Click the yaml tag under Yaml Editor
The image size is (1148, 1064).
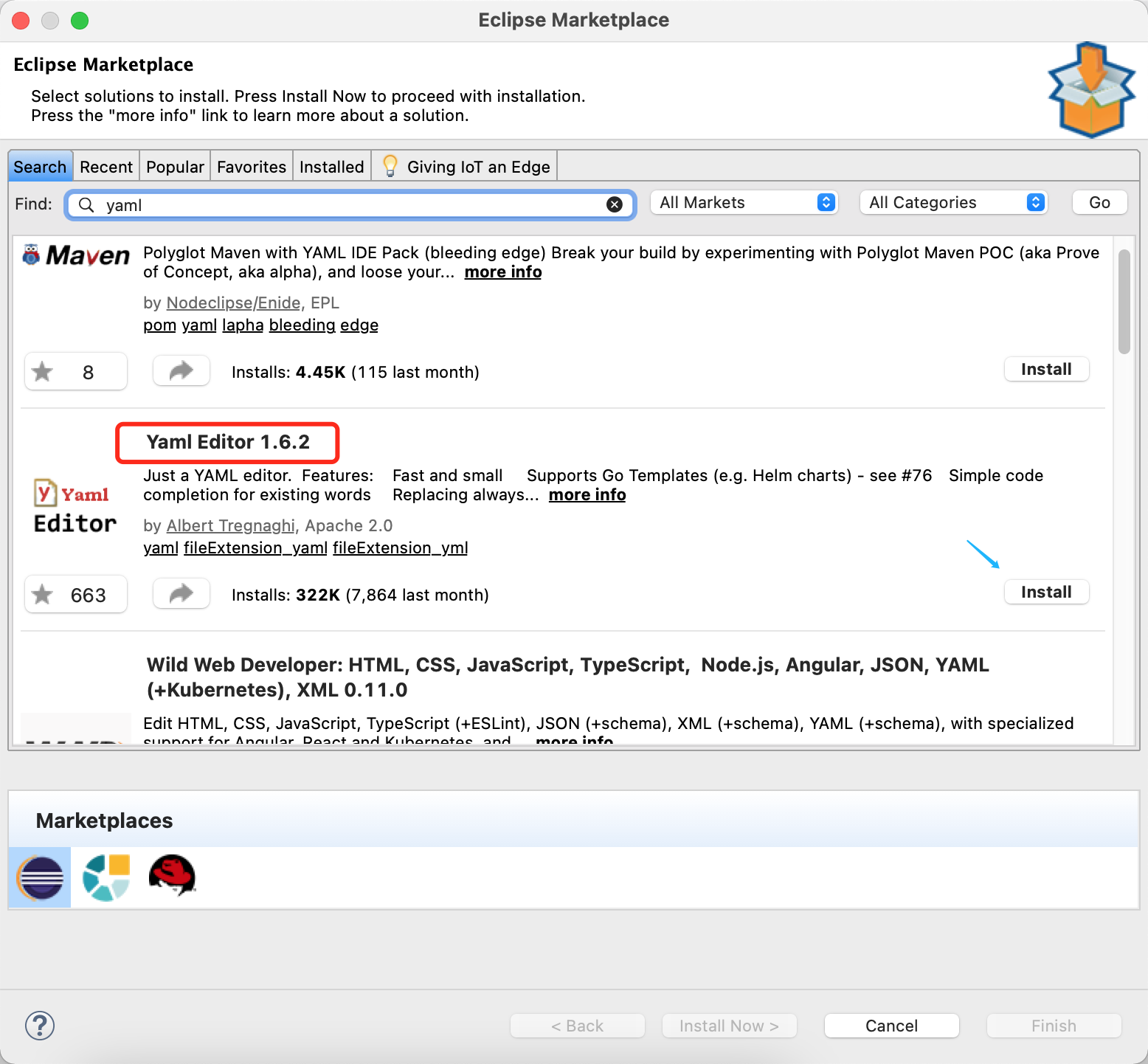pos(161,547)
